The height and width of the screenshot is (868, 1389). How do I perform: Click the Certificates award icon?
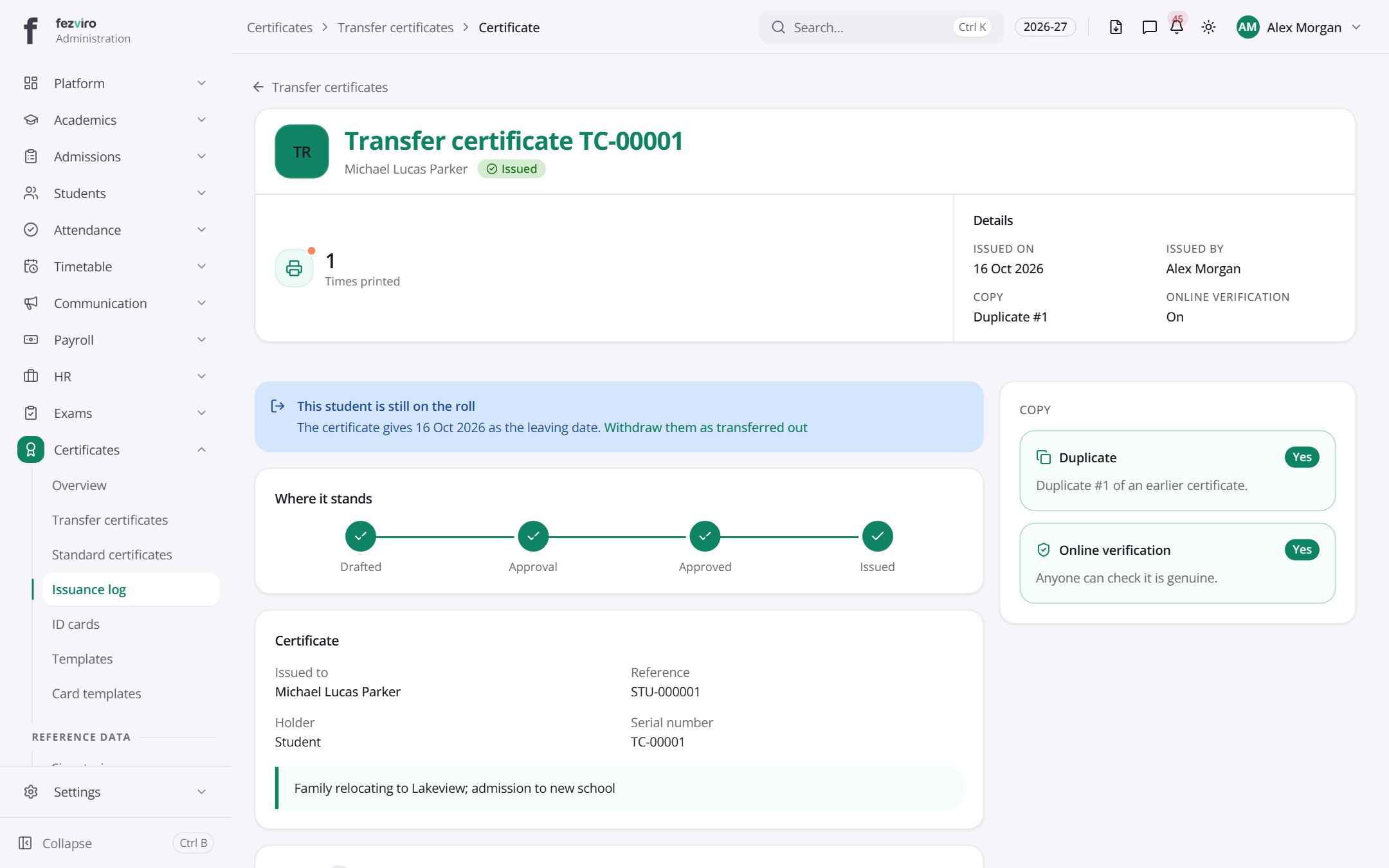pos(31,449)
